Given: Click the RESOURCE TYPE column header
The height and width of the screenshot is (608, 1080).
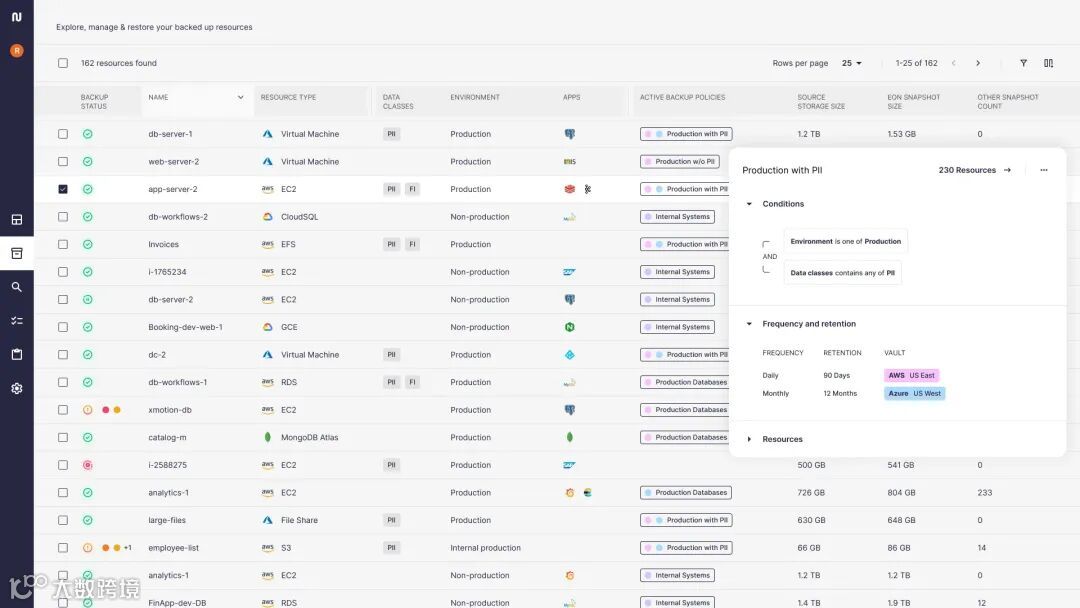Looking at the screenshot, I should tap(288, 97).
